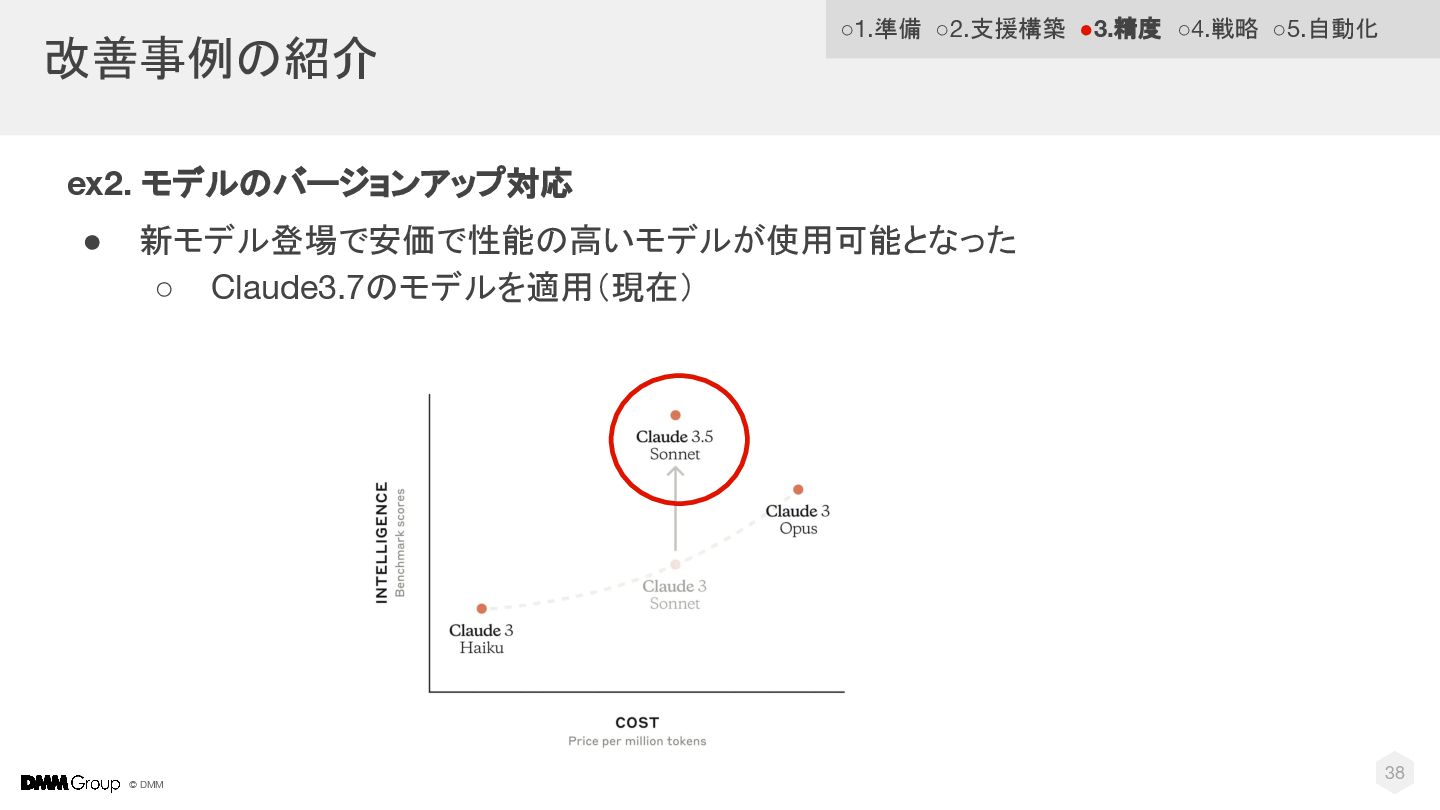
Task: Click the "COST" axis label
Action: [x=637, y=722]
